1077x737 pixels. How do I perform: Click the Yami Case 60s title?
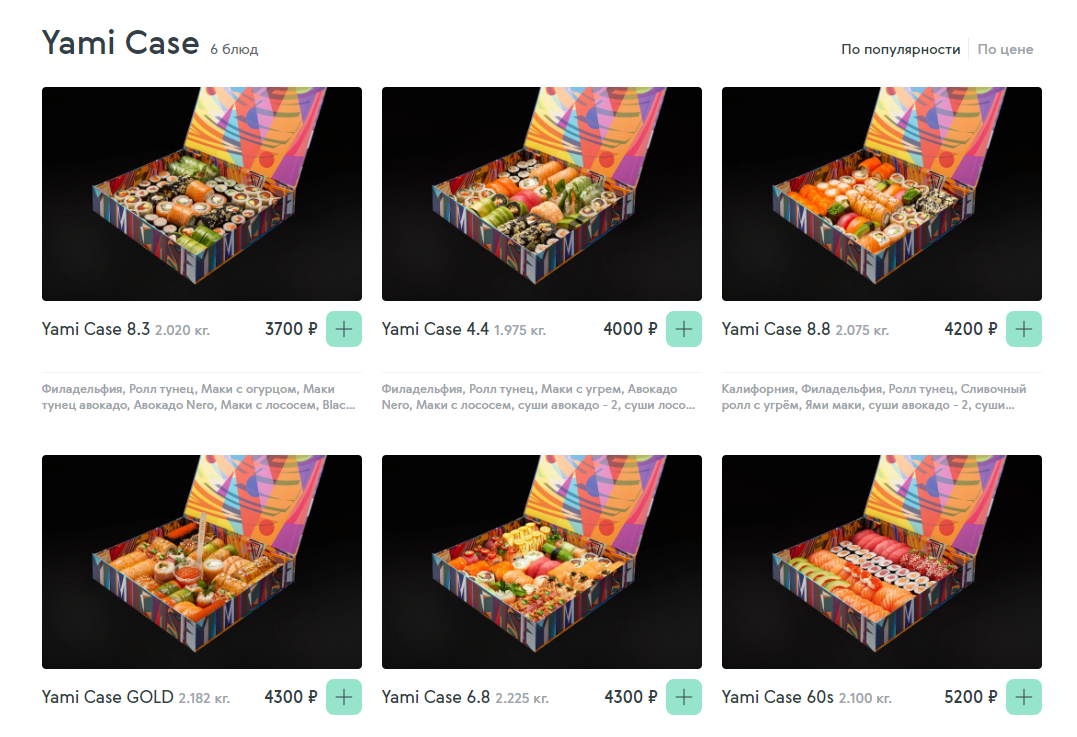(x=778, y=697)
